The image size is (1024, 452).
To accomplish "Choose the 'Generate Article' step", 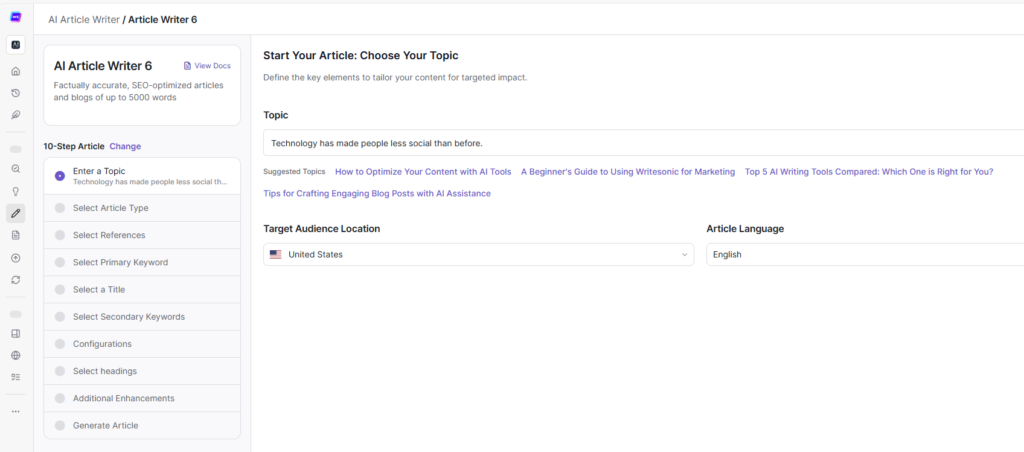I will click(x=105, y=426).
